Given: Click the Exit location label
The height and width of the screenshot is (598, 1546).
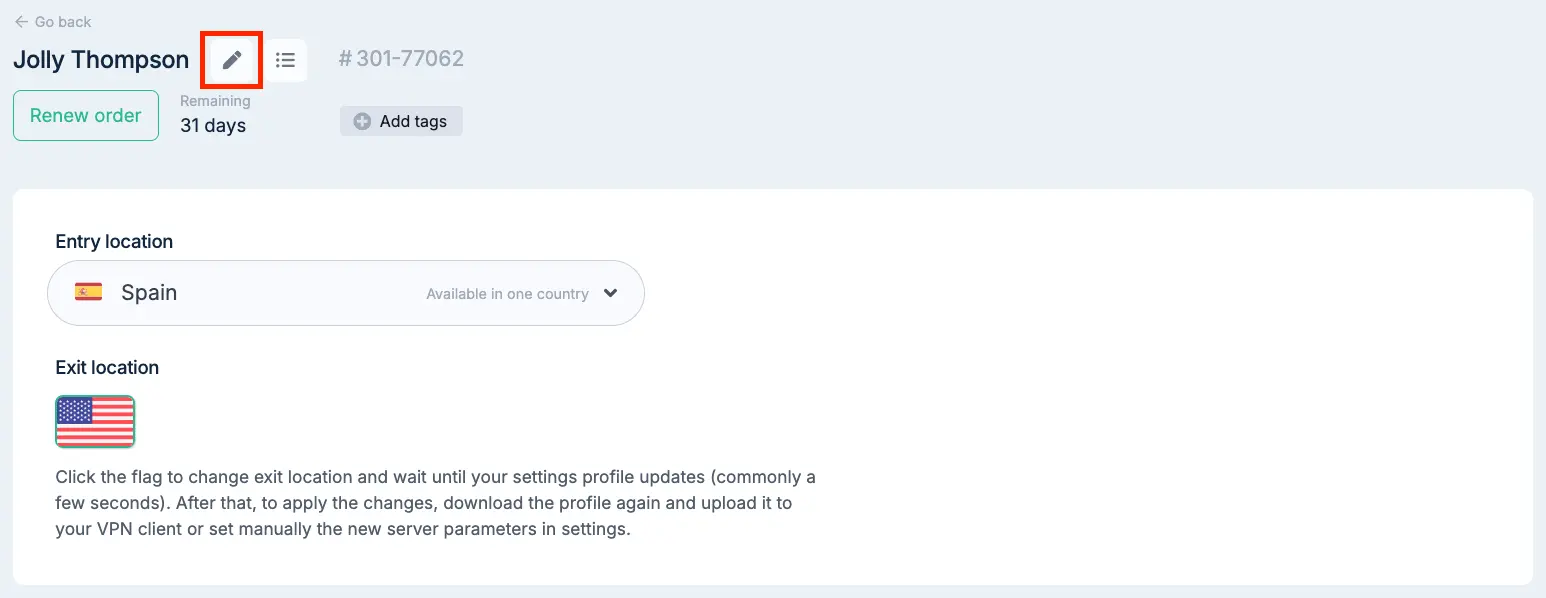Looking at the screenshot, I should coord(107,367).
